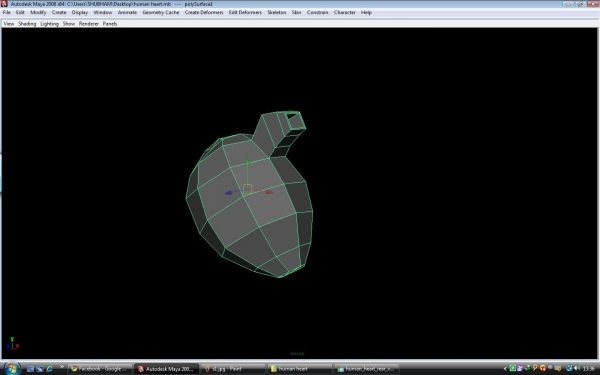Switch to Facebook - Google Chrome taskbar button
The image size is (600, 375).
pos(100,369)
